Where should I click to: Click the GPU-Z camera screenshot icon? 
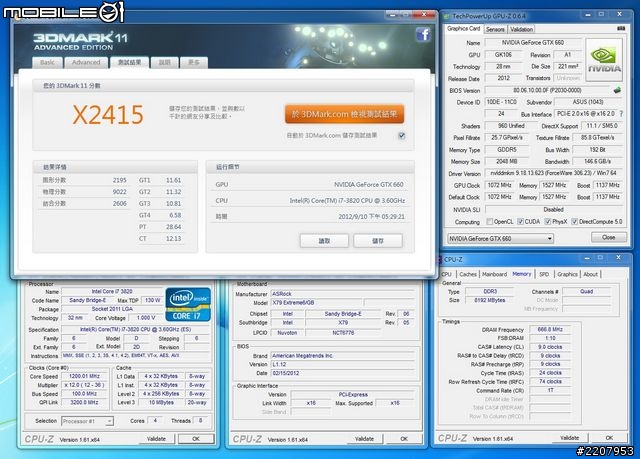click(621, 29)
